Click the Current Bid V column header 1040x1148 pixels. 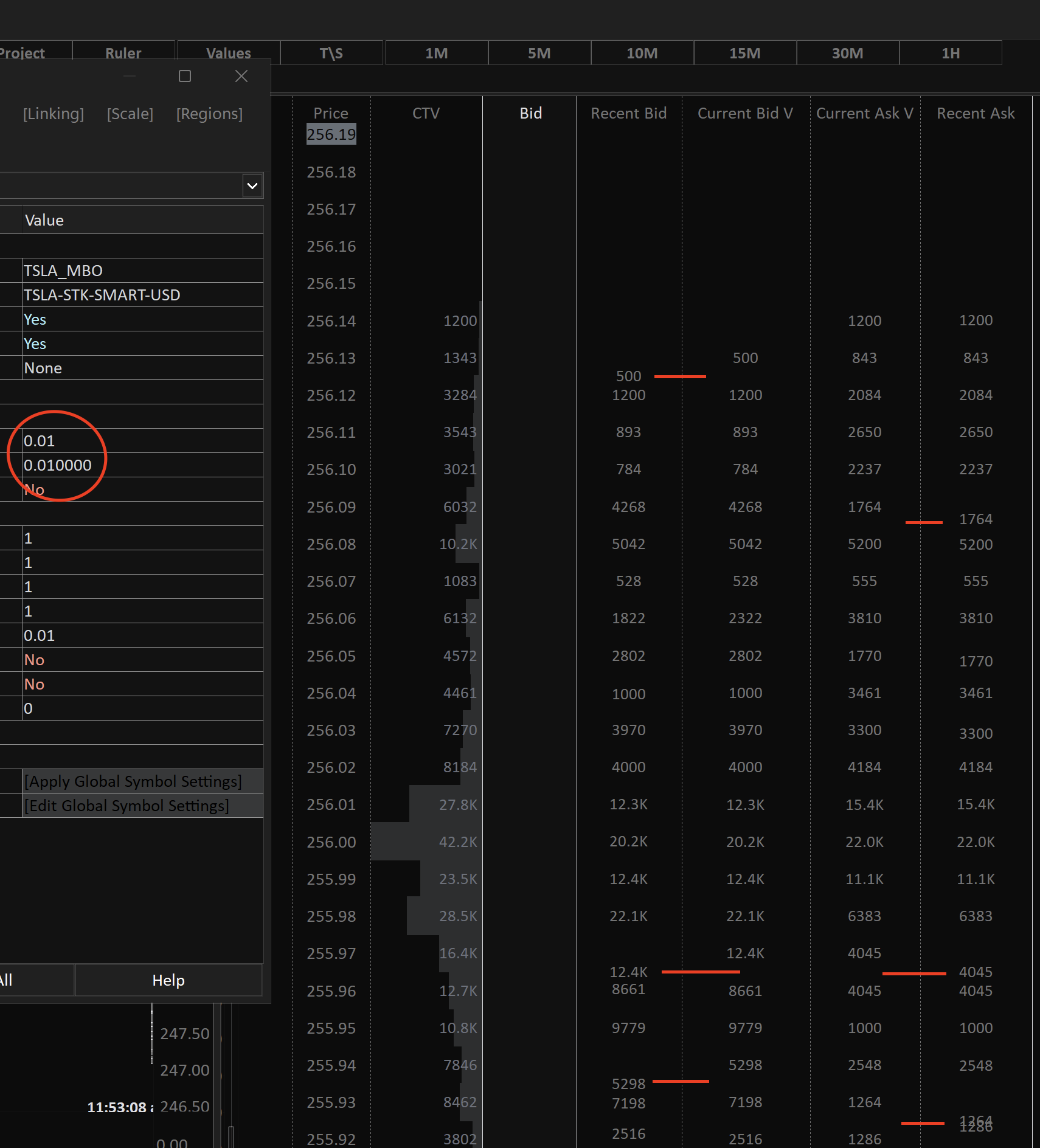tap(745, 113)
